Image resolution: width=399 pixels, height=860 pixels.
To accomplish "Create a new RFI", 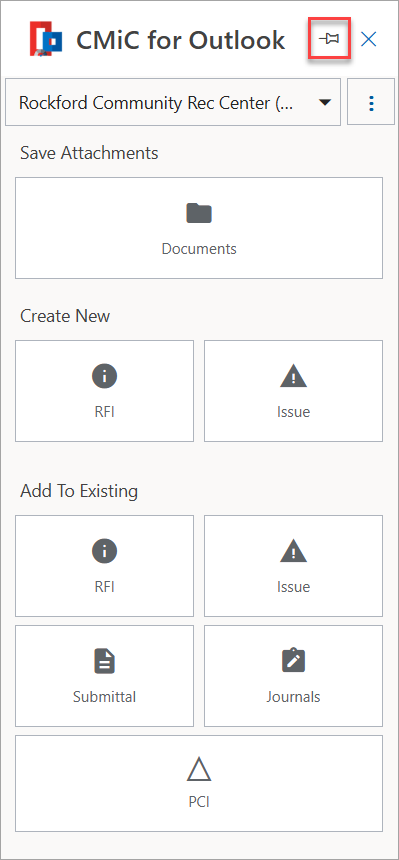I will (104, 391).
